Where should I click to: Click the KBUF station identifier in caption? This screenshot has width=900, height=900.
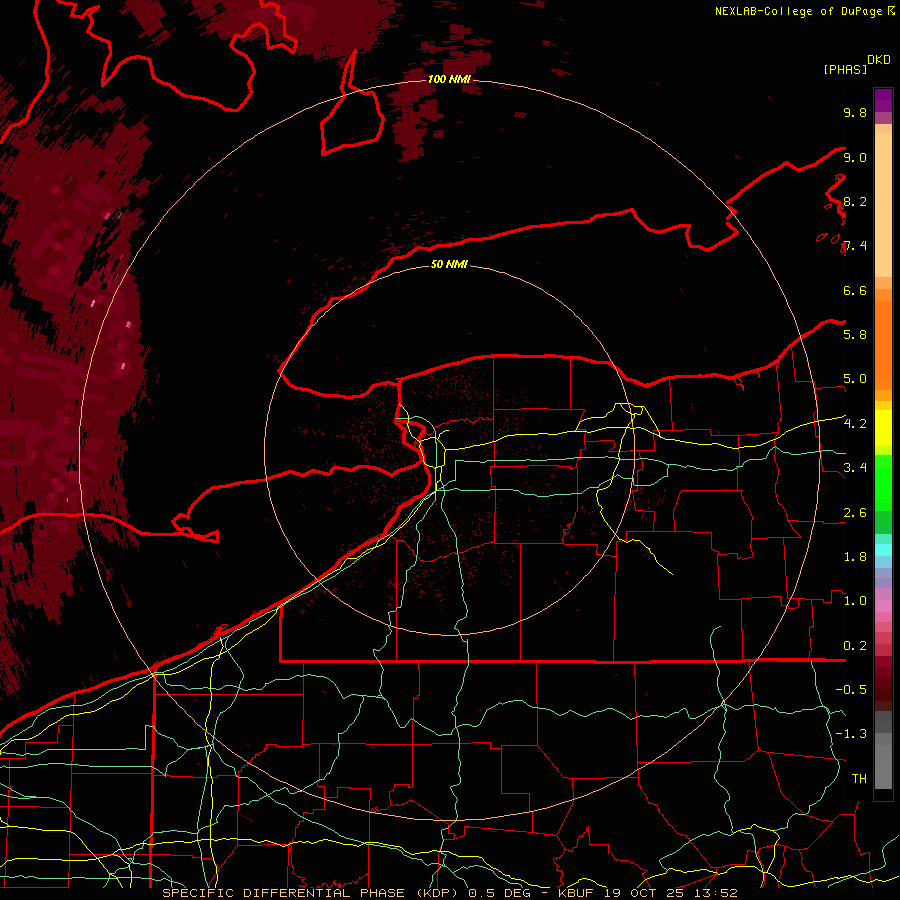[575, 893]
